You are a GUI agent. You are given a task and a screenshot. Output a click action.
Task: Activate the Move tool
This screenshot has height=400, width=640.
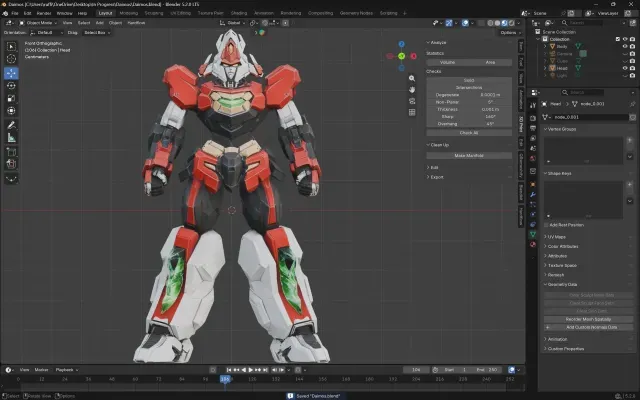tap(11, 73)
